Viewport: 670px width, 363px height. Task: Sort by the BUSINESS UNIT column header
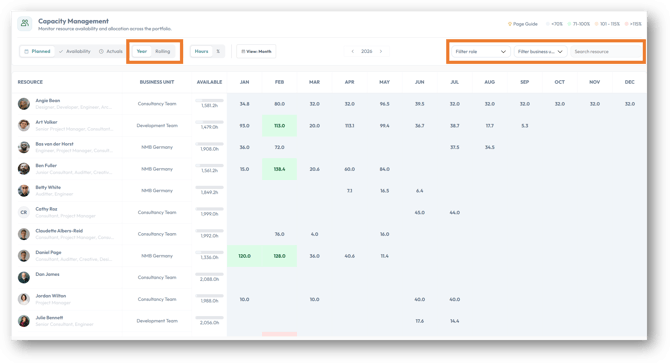click(157, 82)
